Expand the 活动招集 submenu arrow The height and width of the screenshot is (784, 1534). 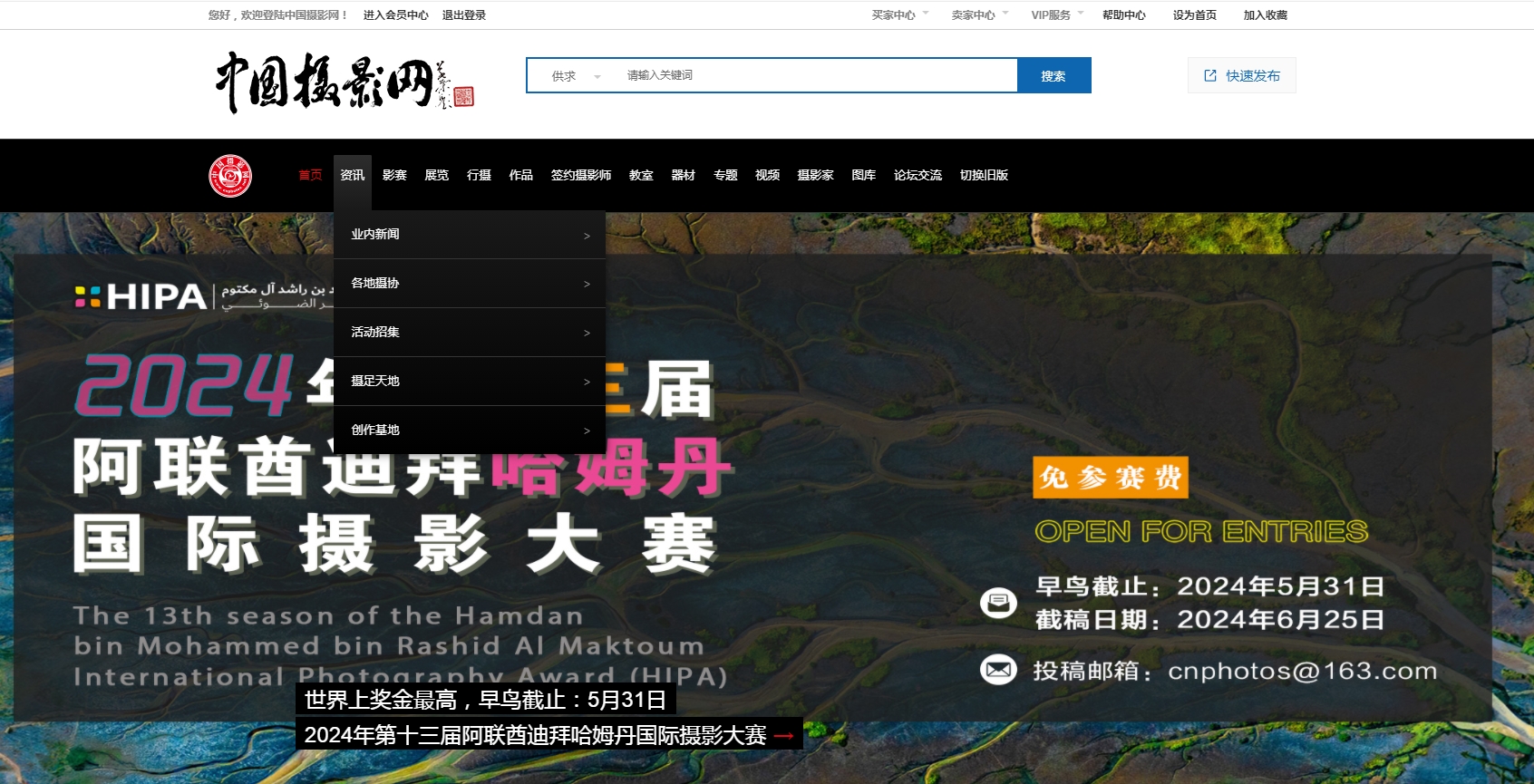coord(587,334)
